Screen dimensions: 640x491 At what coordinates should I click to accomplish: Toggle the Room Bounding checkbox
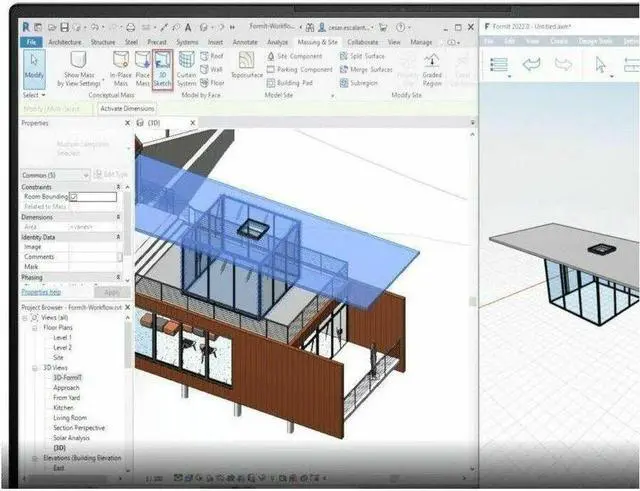coord(73,197)
